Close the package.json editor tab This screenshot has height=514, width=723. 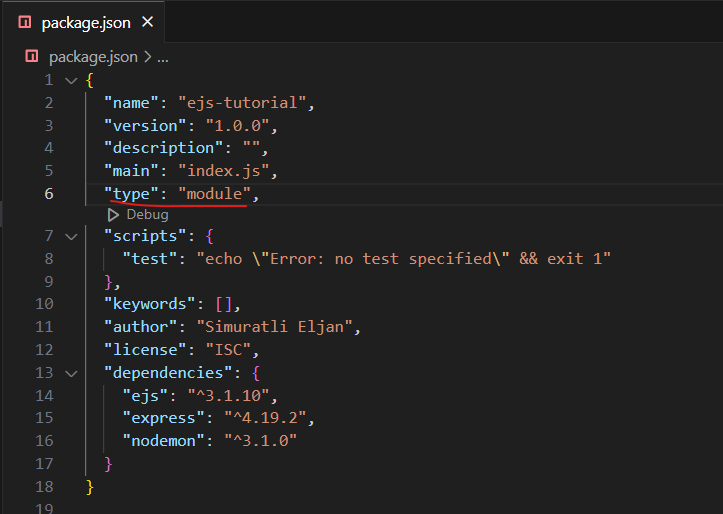148,22
